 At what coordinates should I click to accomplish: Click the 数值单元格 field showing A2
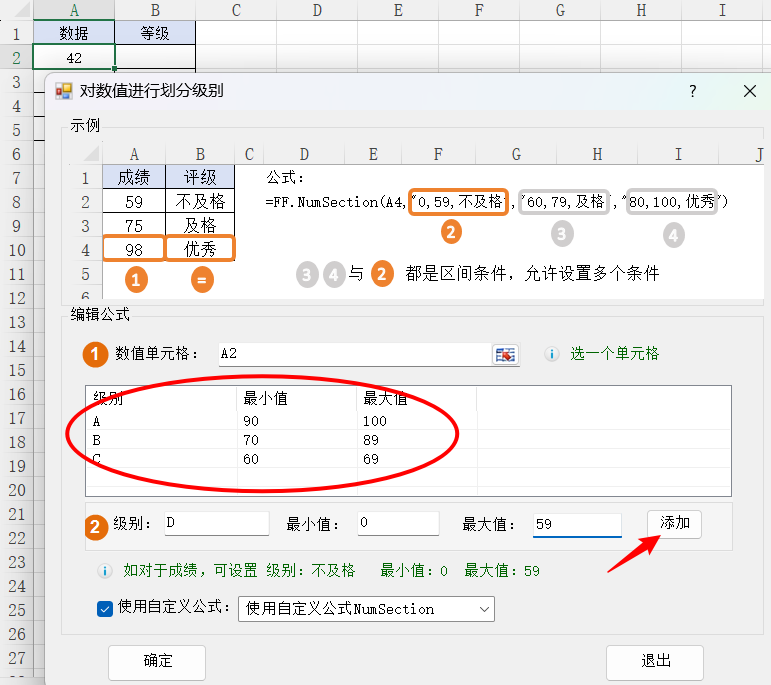click(x=353, y=354)
